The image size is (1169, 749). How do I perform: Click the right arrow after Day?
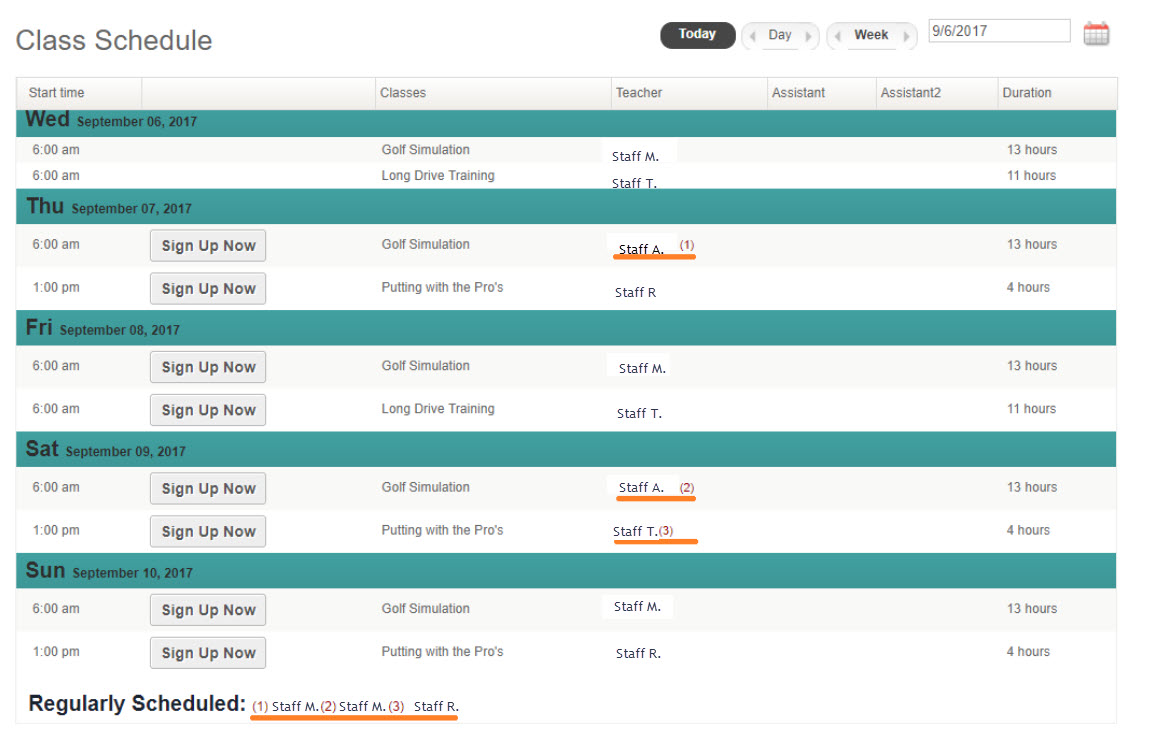[810, 35]
